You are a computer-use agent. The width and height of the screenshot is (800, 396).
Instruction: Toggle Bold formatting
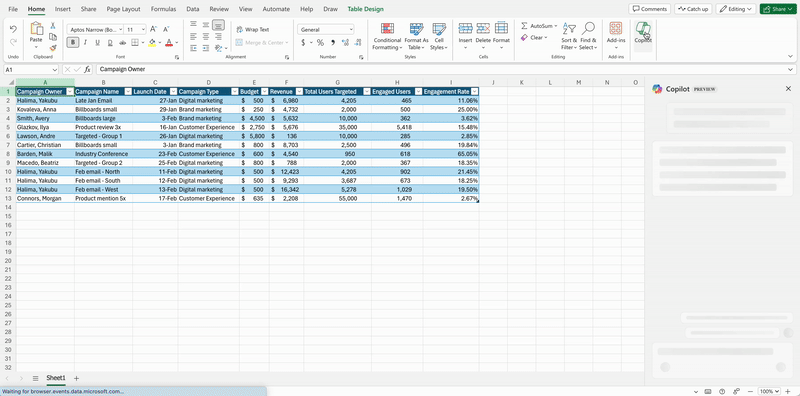73,42
